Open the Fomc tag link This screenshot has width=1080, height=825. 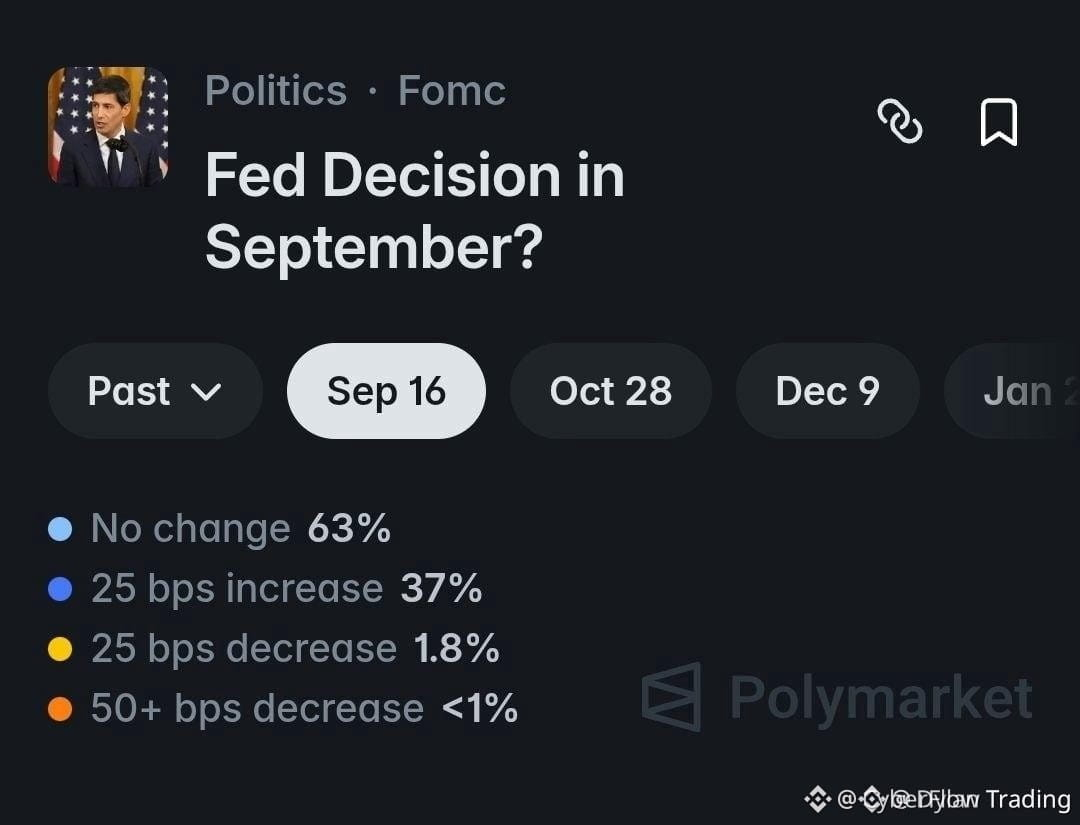pyautogui.click(x=452, y=91)
